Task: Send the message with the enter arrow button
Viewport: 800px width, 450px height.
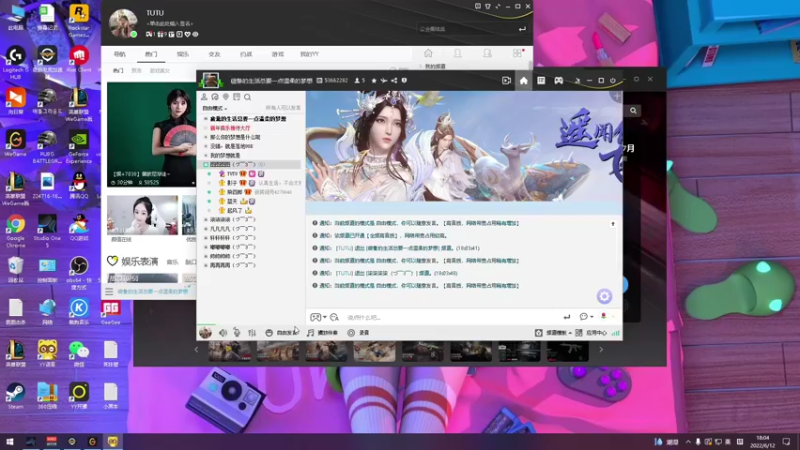Action: click(566, 317)
